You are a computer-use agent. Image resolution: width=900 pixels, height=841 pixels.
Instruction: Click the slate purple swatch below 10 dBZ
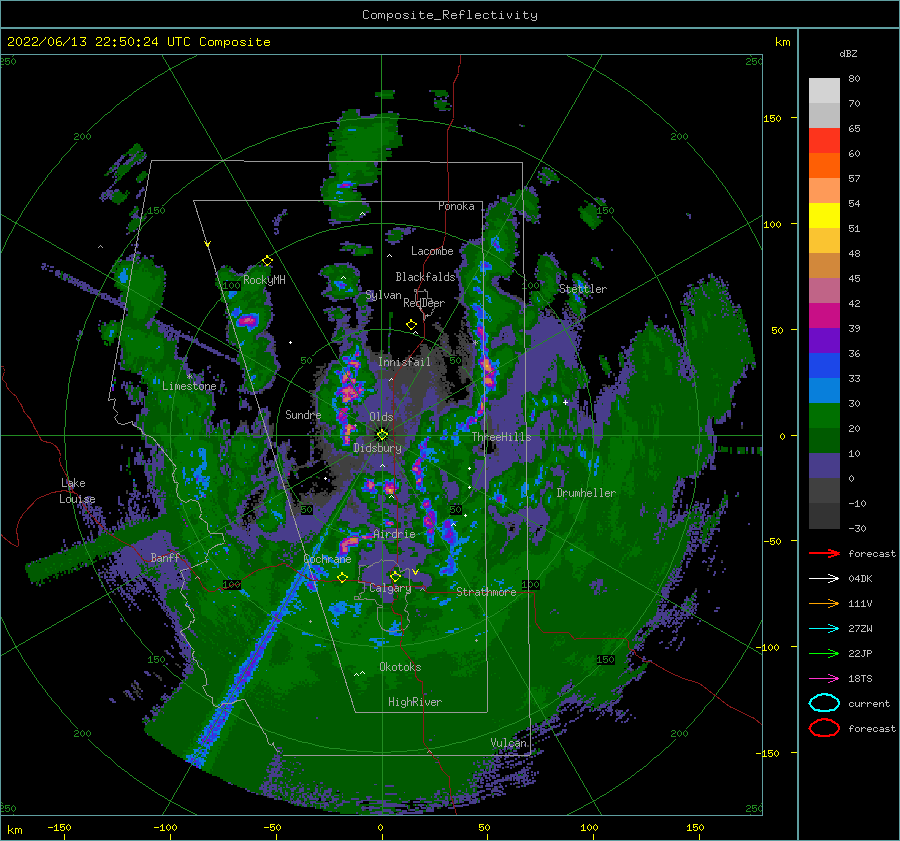click(x=824, y=466)
